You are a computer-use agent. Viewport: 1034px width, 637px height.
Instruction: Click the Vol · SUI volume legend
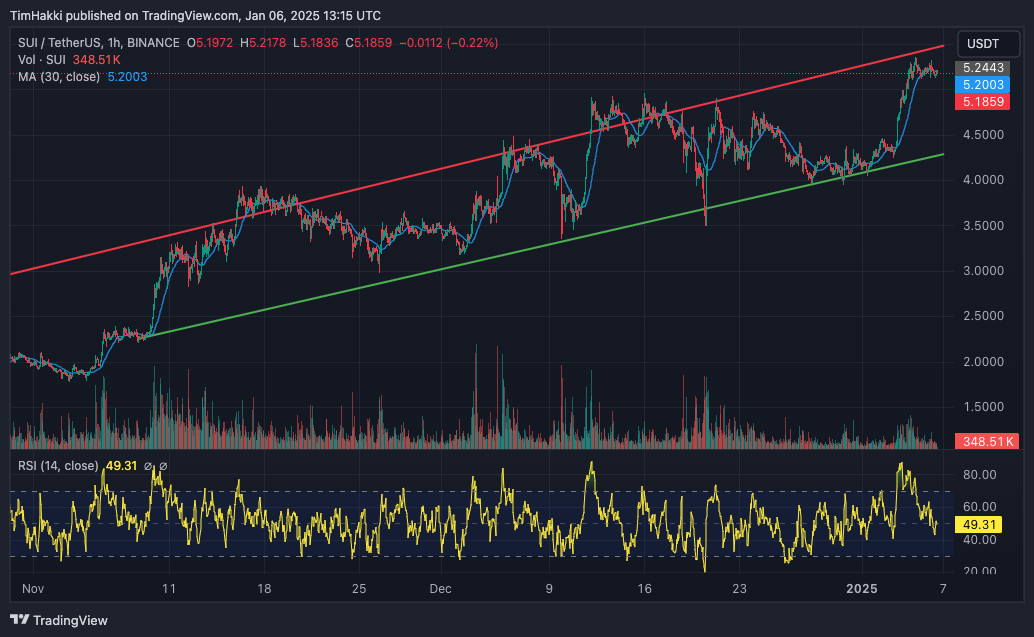tap(42, 60)
